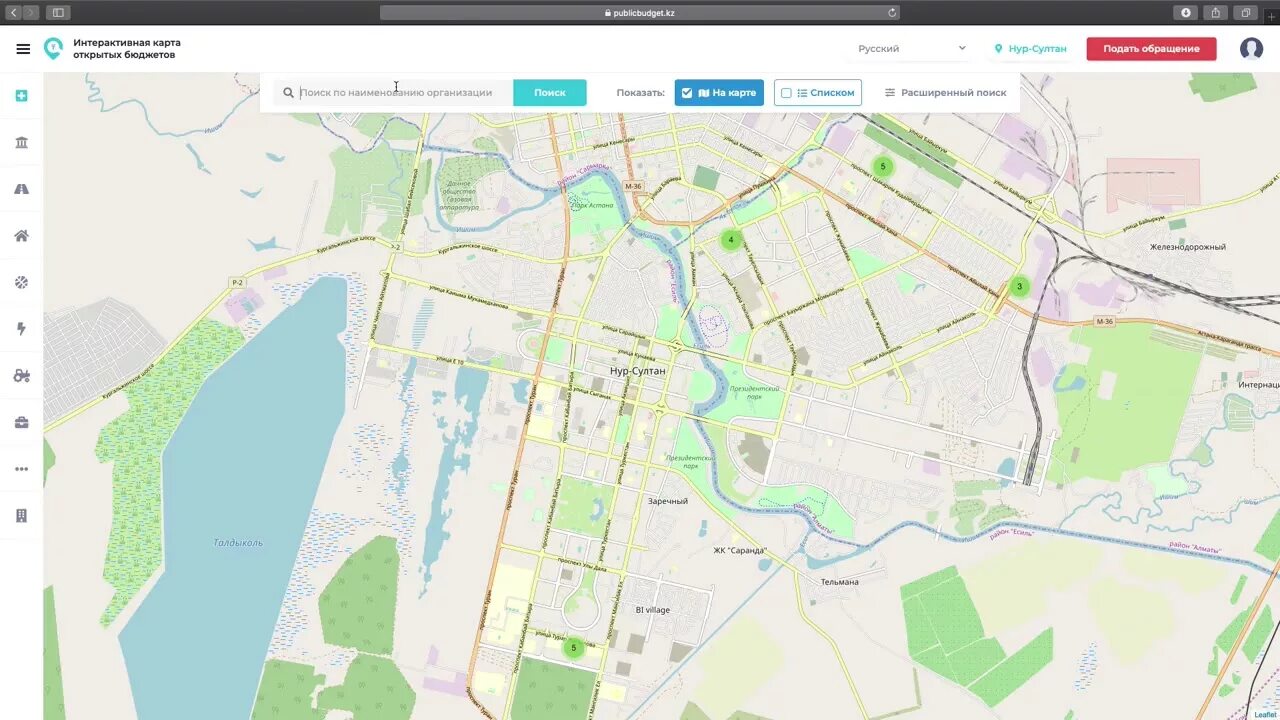This screenshot has height=720, width=1280.
Task: Click browser back arrow
Action: coord(13,12)
